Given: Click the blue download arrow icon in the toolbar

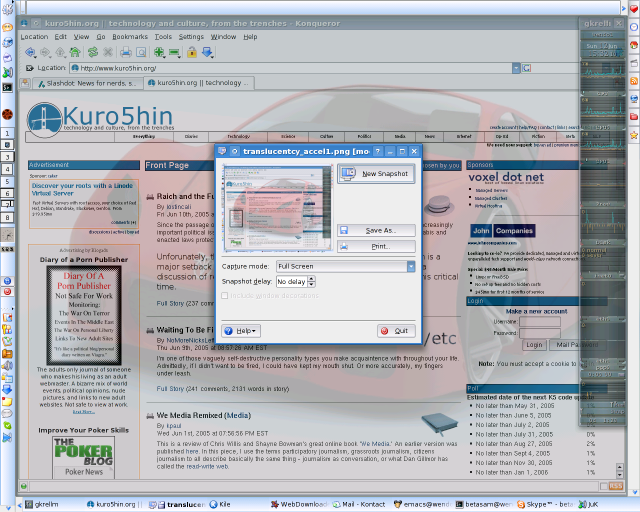Looking at the screenshot, I should pos(207,52).
